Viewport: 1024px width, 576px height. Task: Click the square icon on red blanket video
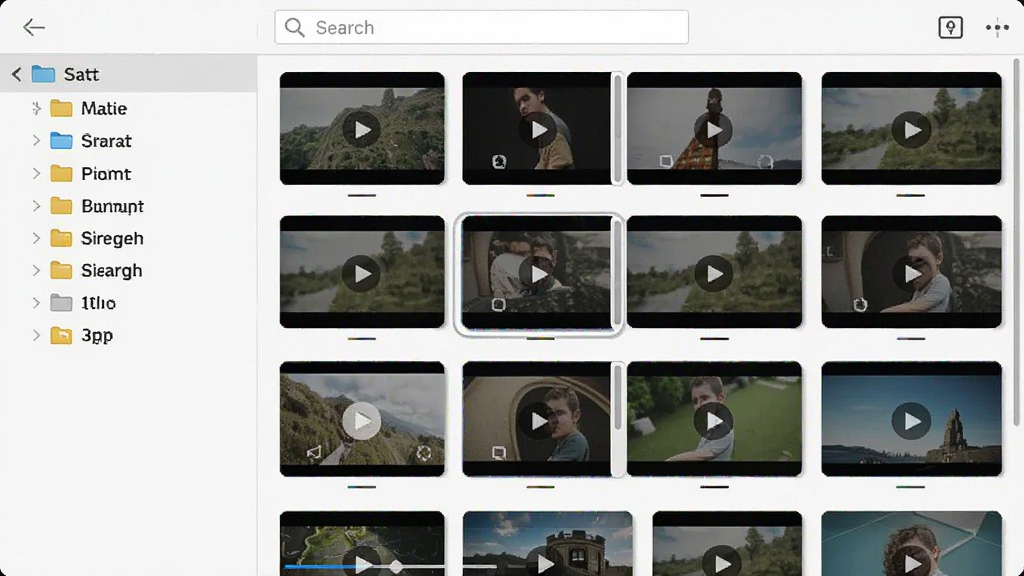point(665,161)
